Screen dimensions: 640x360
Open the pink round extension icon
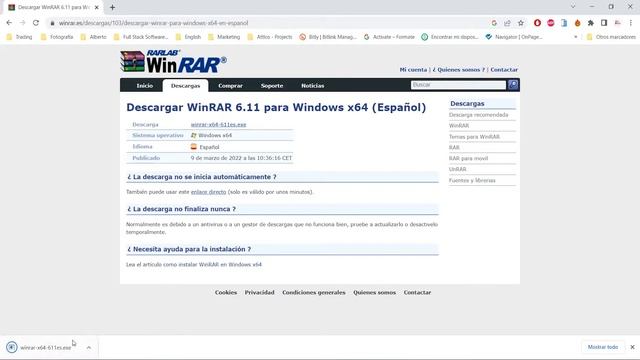point(551,23)
